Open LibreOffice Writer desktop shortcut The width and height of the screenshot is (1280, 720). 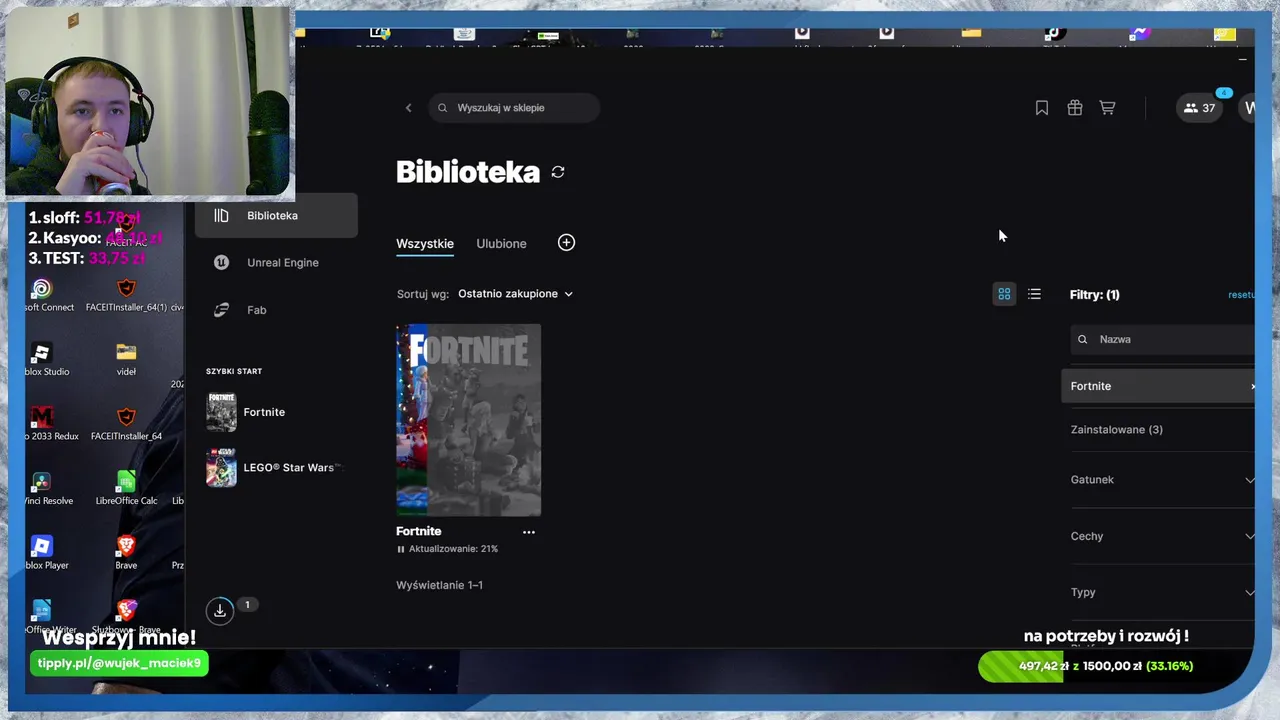(x=42, y=617)
